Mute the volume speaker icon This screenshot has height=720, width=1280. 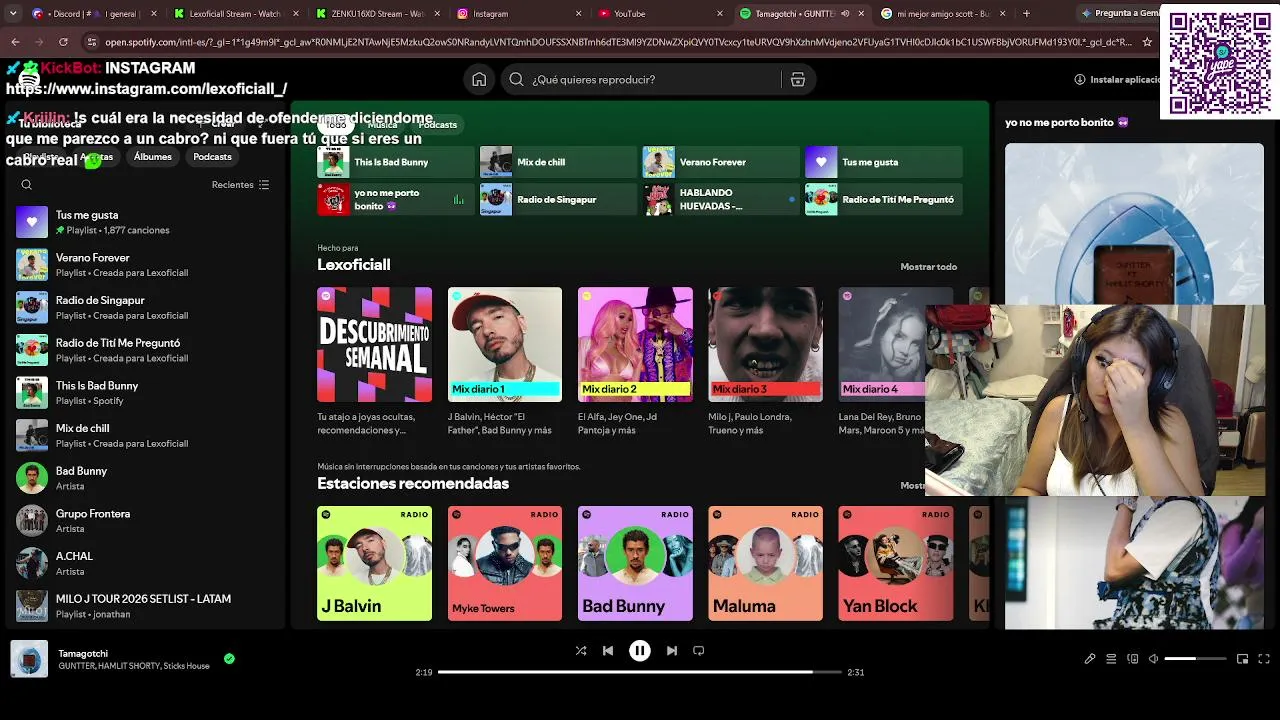[x=1153, y=659]
